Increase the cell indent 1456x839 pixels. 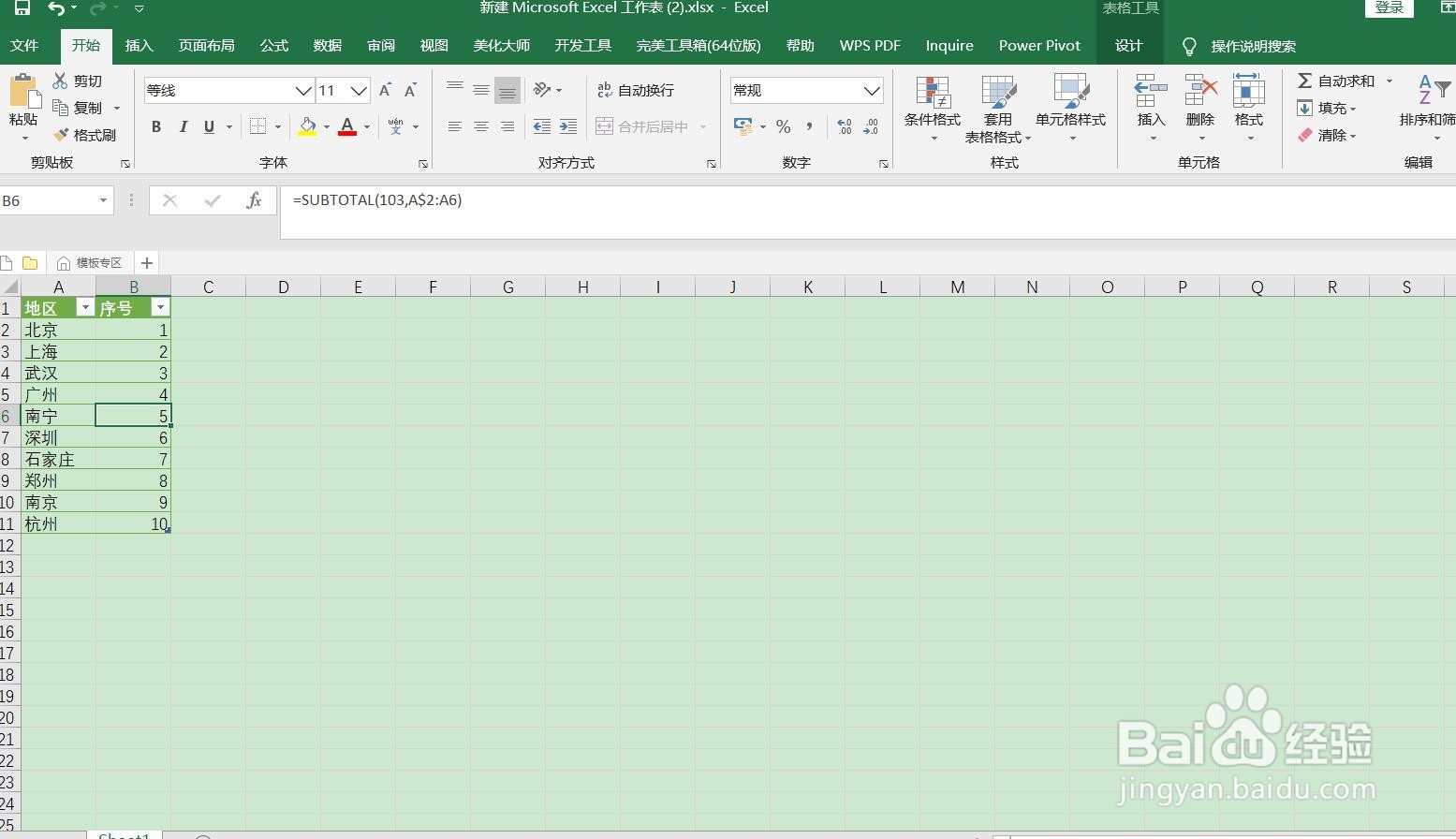pos(567,126)
